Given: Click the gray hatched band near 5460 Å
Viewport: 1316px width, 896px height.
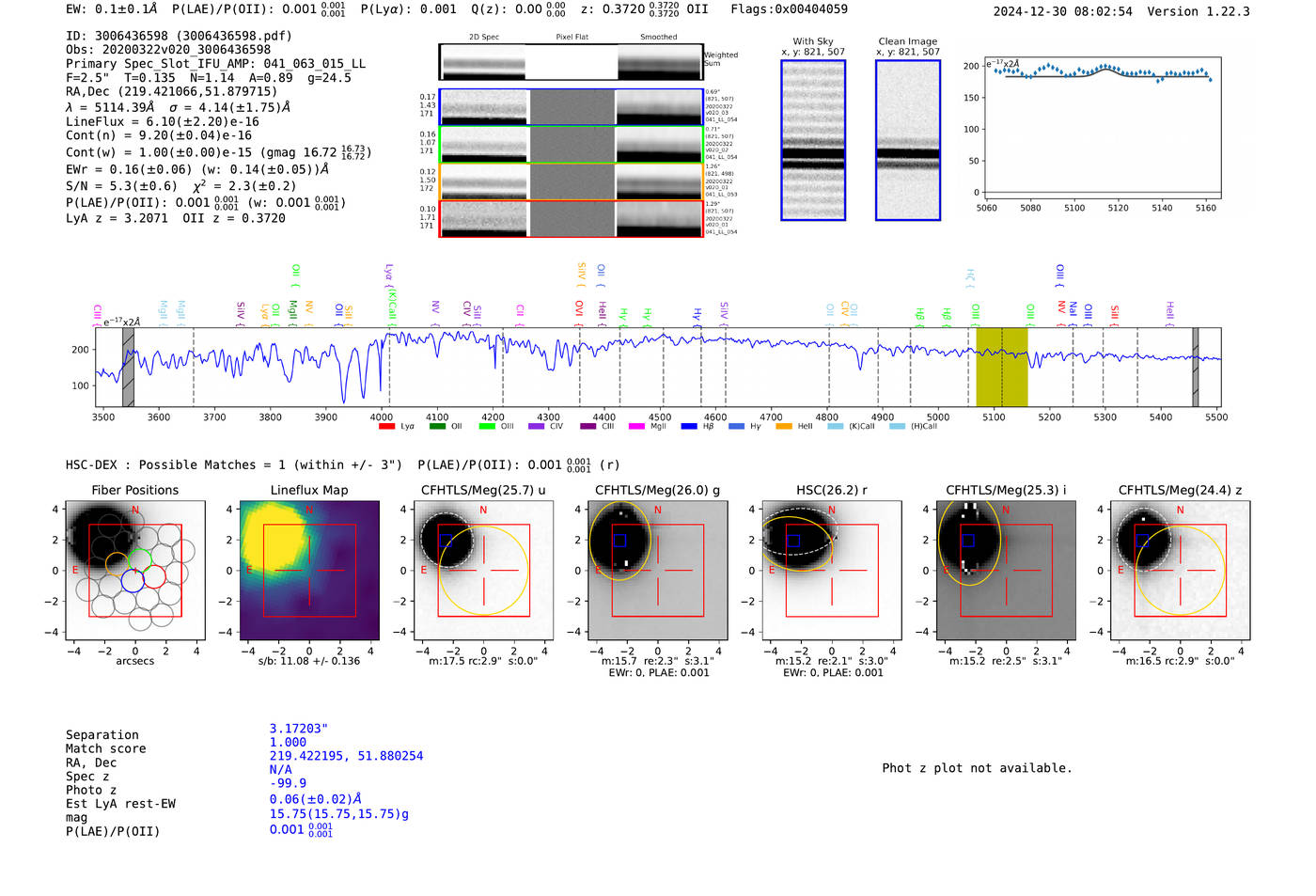Looking at the screenshot, I should coord(1196,367).
